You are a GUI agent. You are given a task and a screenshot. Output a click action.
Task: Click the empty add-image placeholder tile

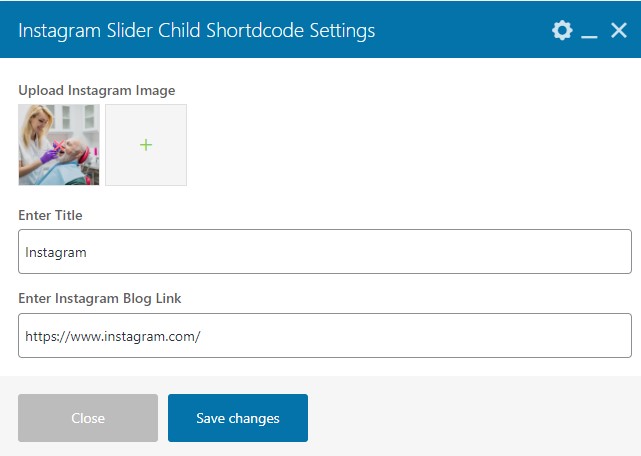pyautogui.click(x=146, y=145)
